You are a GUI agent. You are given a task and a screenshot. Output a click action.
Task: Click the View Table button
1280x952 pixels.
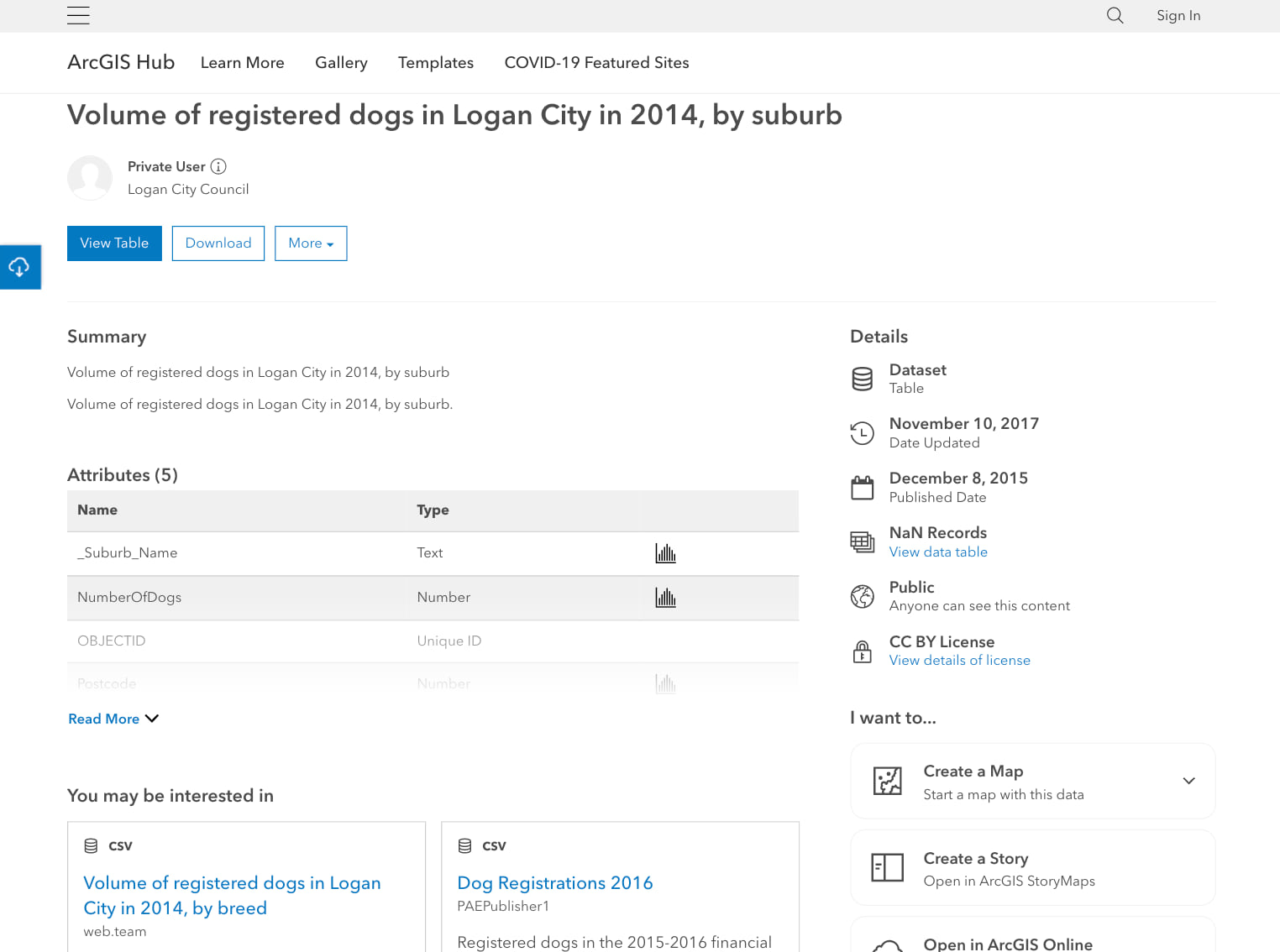[114, 243]
